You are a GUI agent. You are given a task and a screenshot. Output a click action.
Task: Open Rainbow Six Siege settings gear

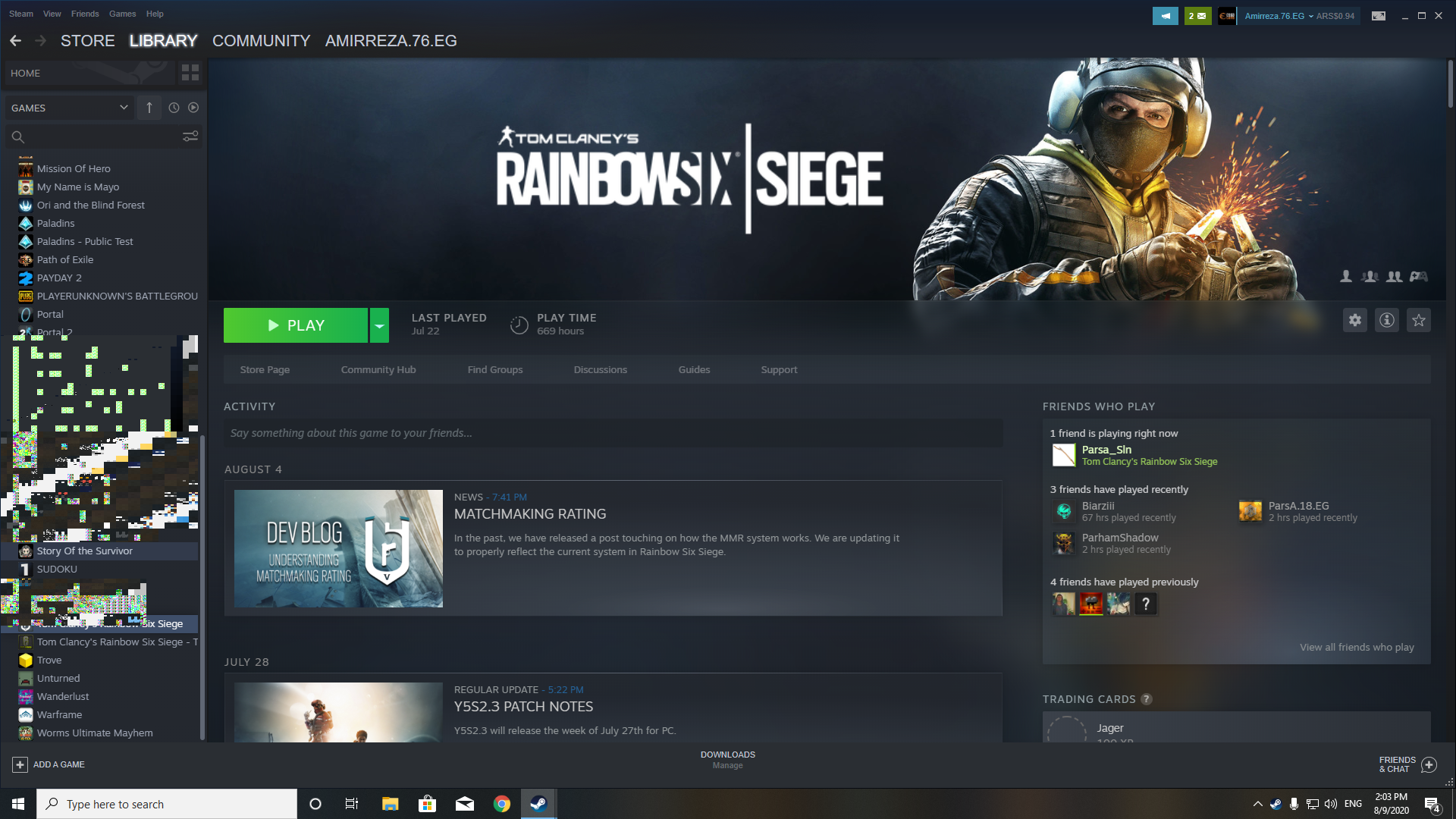tap(1355, 320)
